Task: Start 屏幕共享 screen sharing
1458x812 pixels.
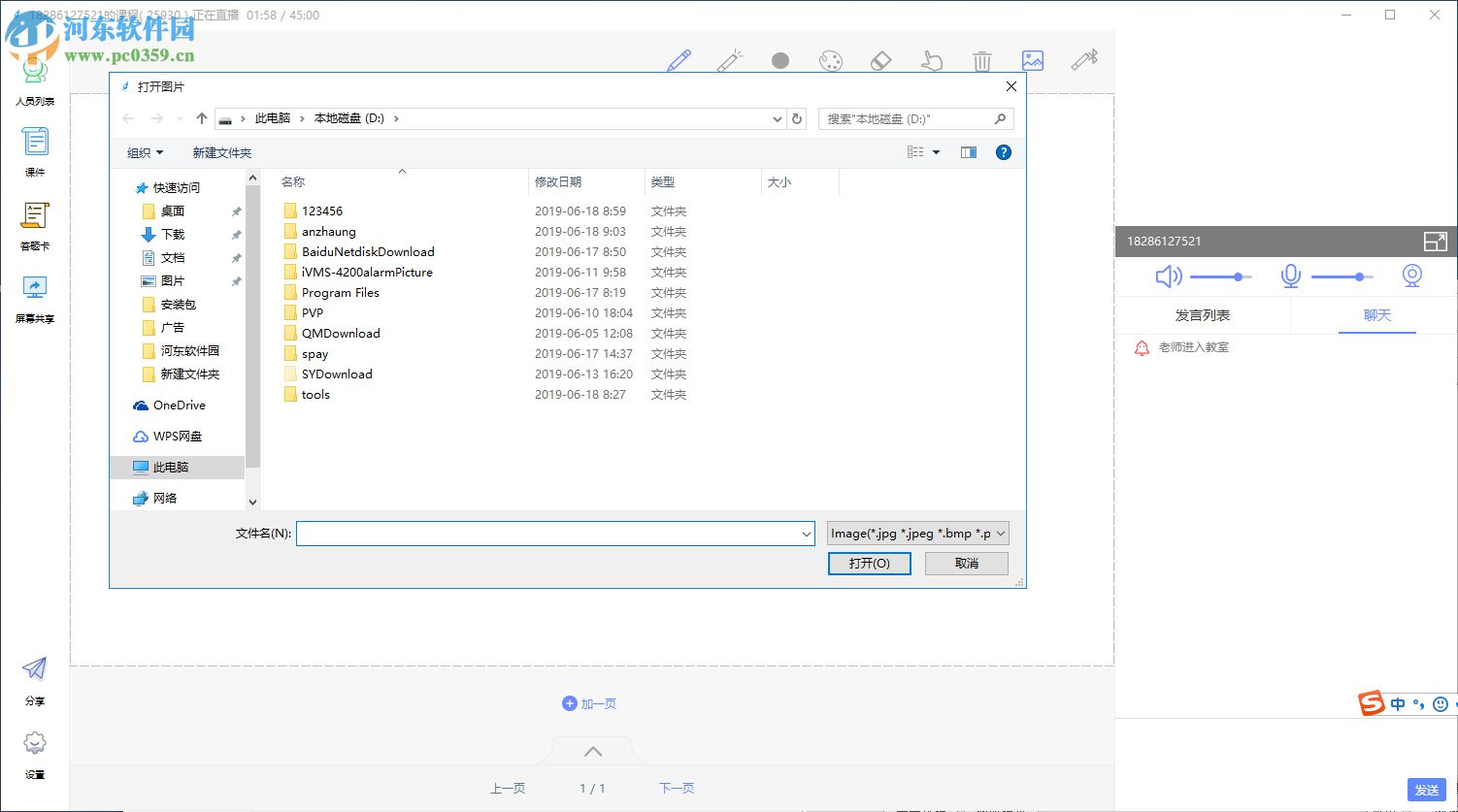Action: (35, 299)
